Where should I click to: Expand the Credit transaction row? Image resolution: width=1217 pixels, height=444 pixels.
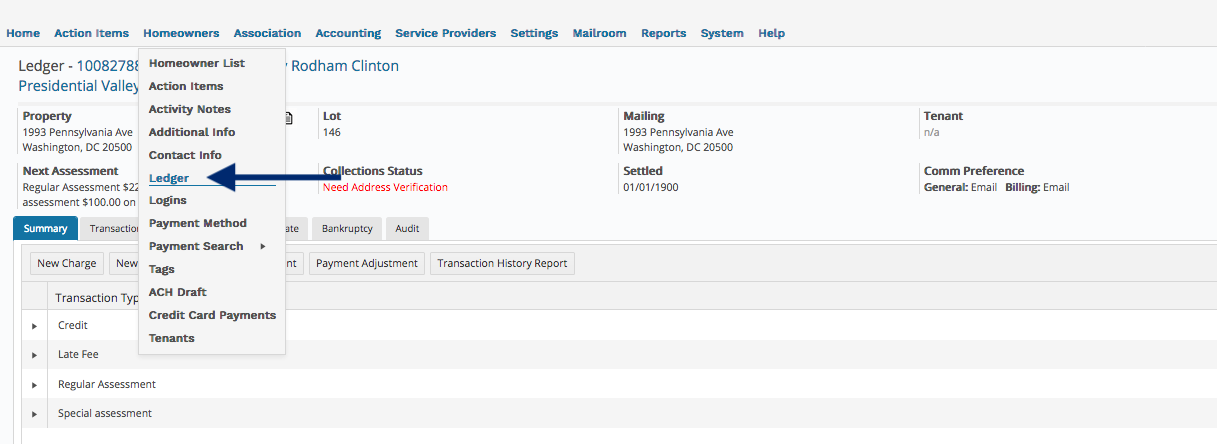[34, 326]
